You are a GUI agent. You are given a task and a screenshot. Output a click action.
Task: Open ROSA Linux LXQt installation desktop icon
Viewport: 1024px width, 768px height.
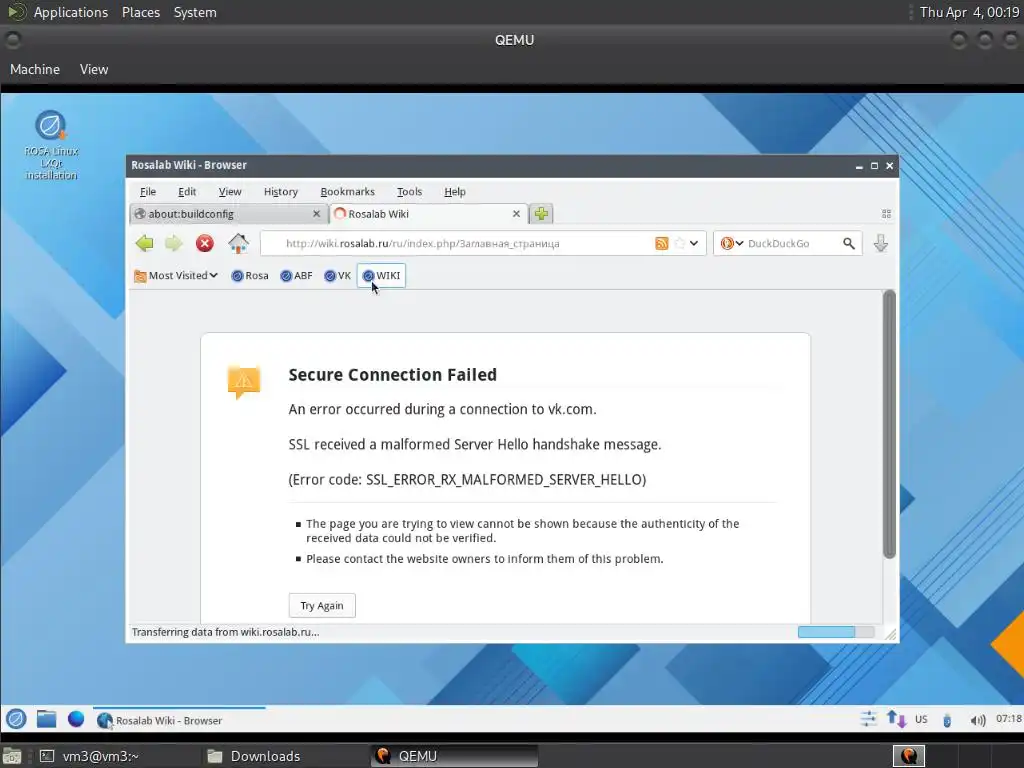(51, 146)
